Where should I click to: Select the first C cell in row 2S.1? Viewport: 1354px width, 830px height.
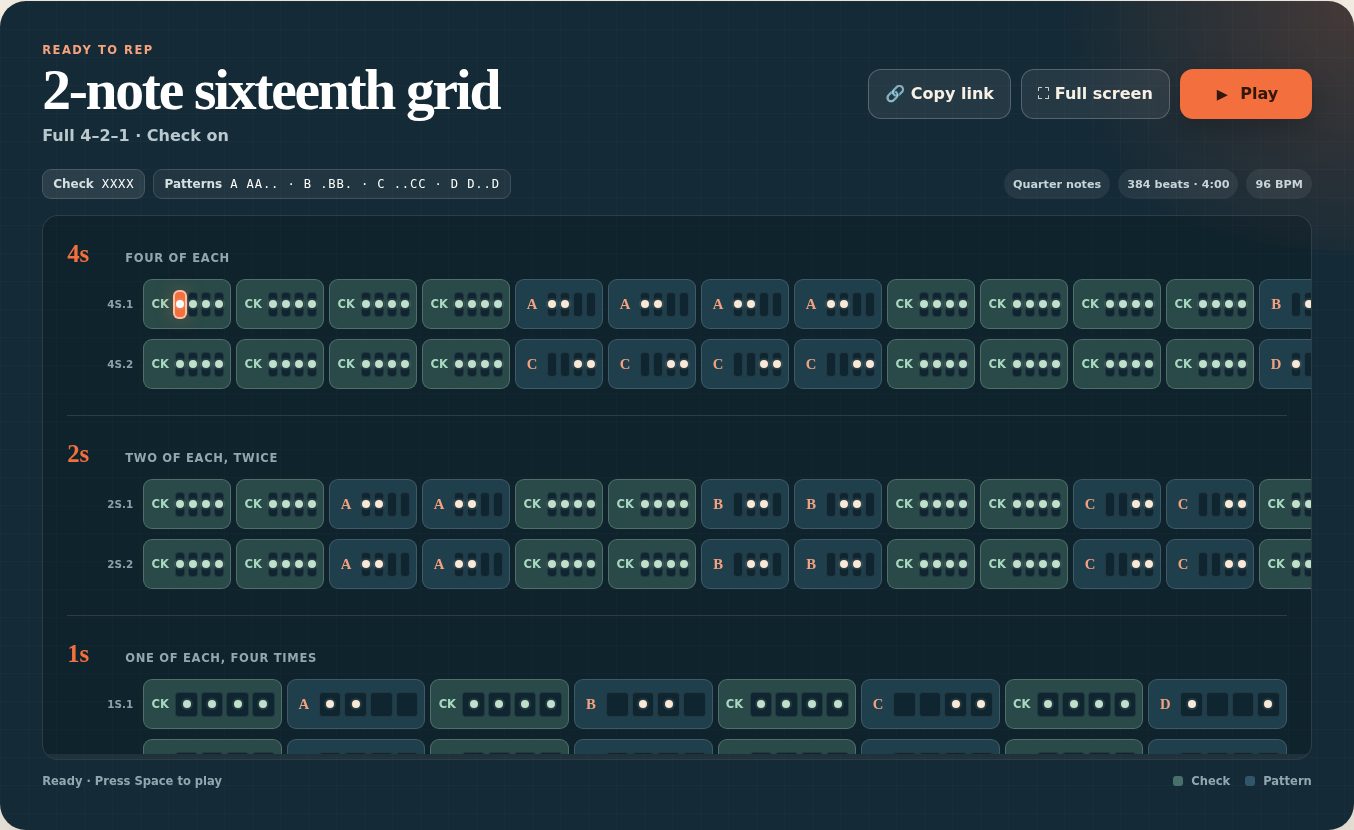point(1117,504)
